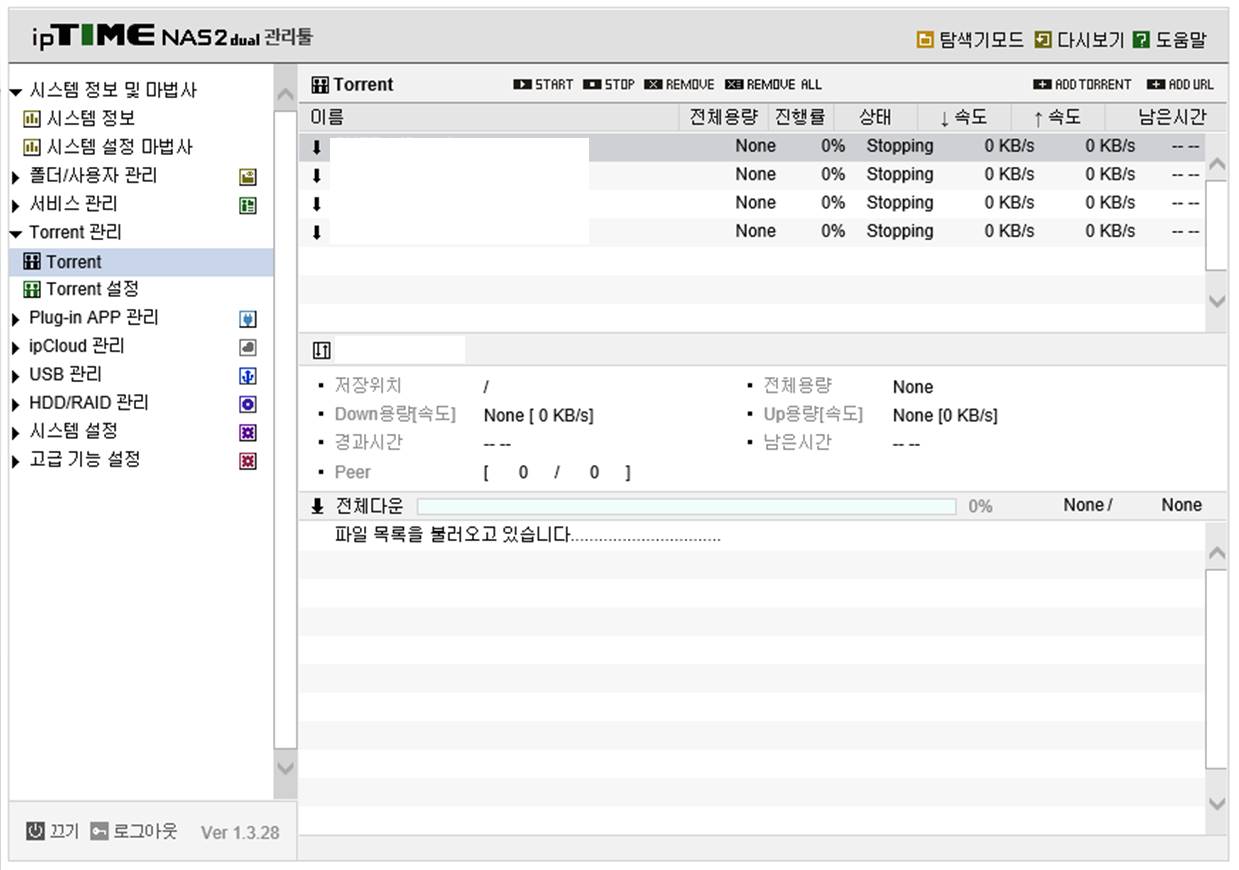Click the 끄기 power-off button

pos(52,831)
